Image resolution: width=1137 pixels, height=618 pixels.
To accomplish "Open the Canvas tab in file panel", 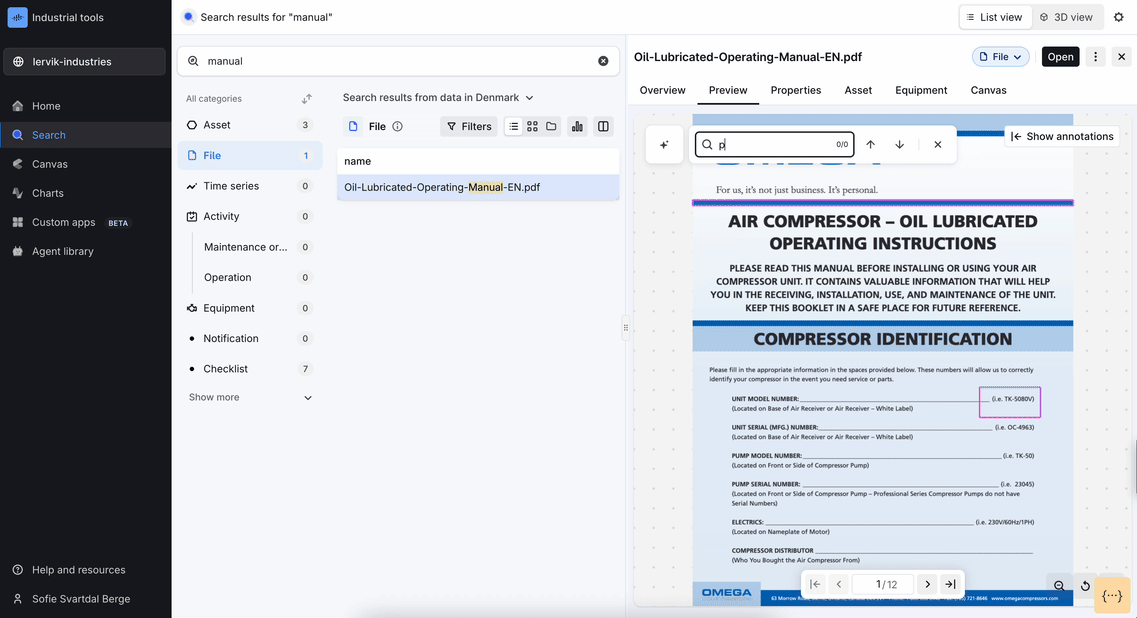I will [x=989, y=90].
